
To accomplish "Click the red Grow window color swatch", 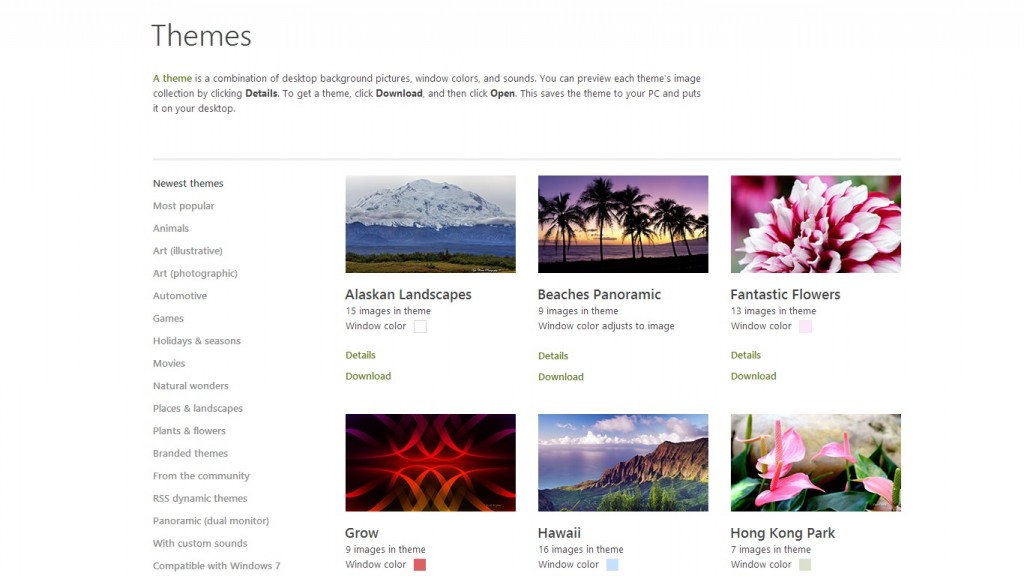I will point(420,565).
